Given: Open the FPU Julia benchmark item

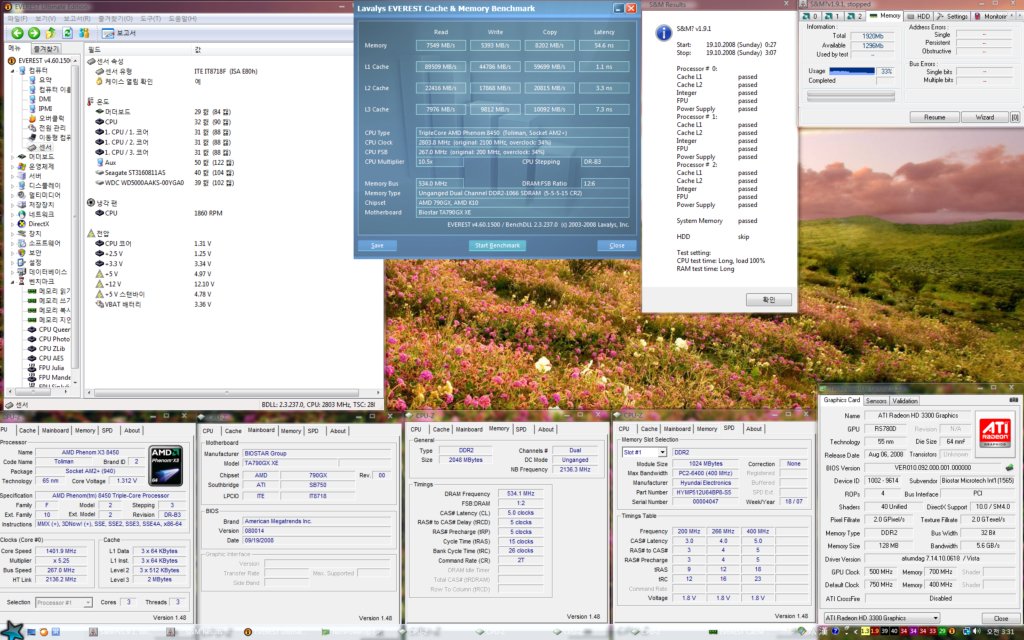Looking at the screenshot, I should (46, 368).
